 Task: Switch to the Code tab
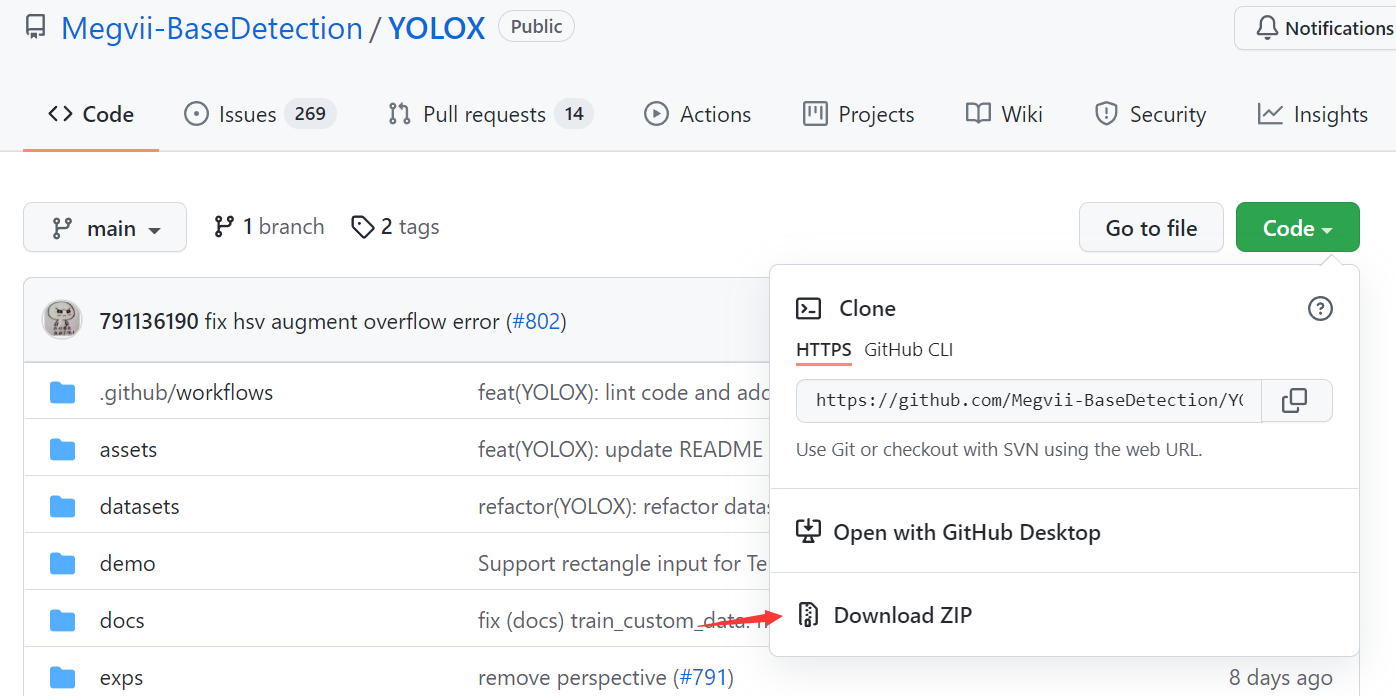[91, 114]
